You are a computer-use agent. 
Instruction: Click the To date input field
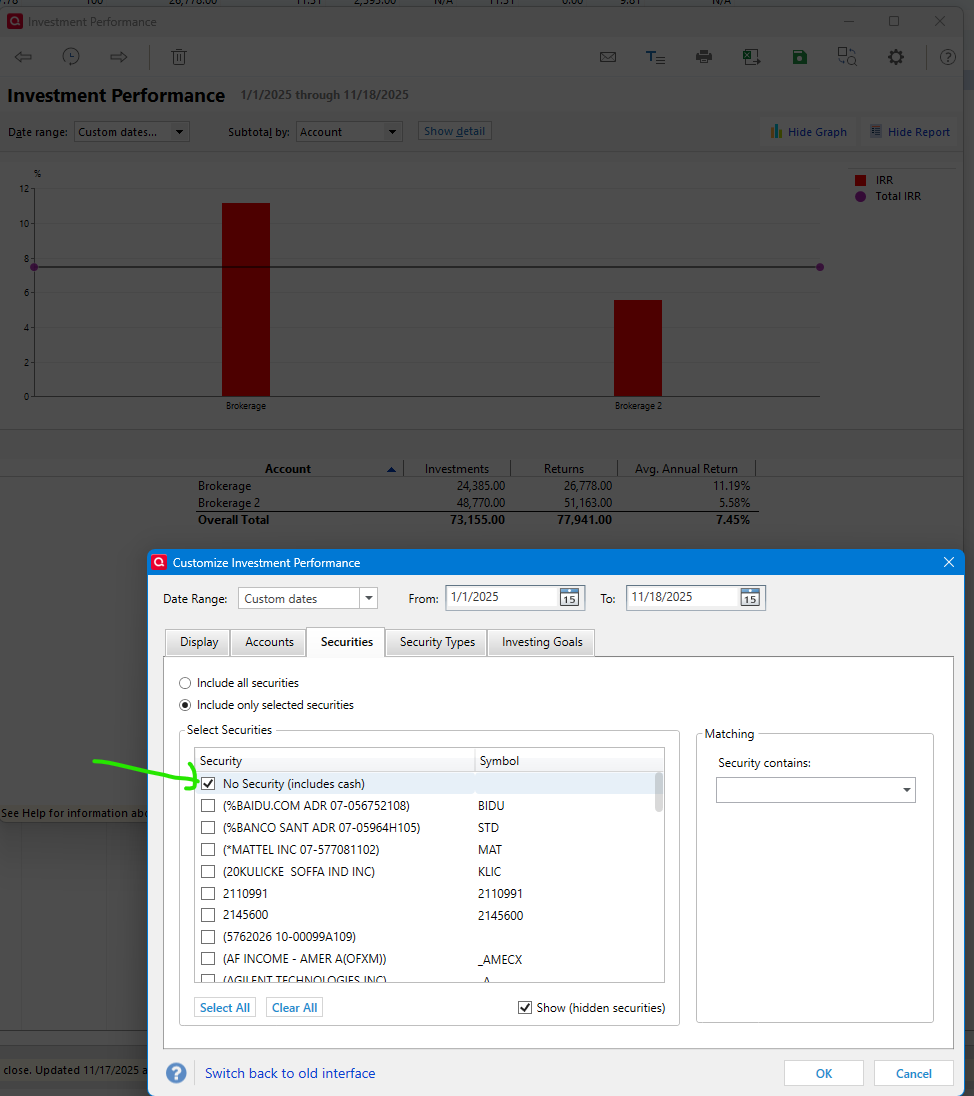[682, 597]
